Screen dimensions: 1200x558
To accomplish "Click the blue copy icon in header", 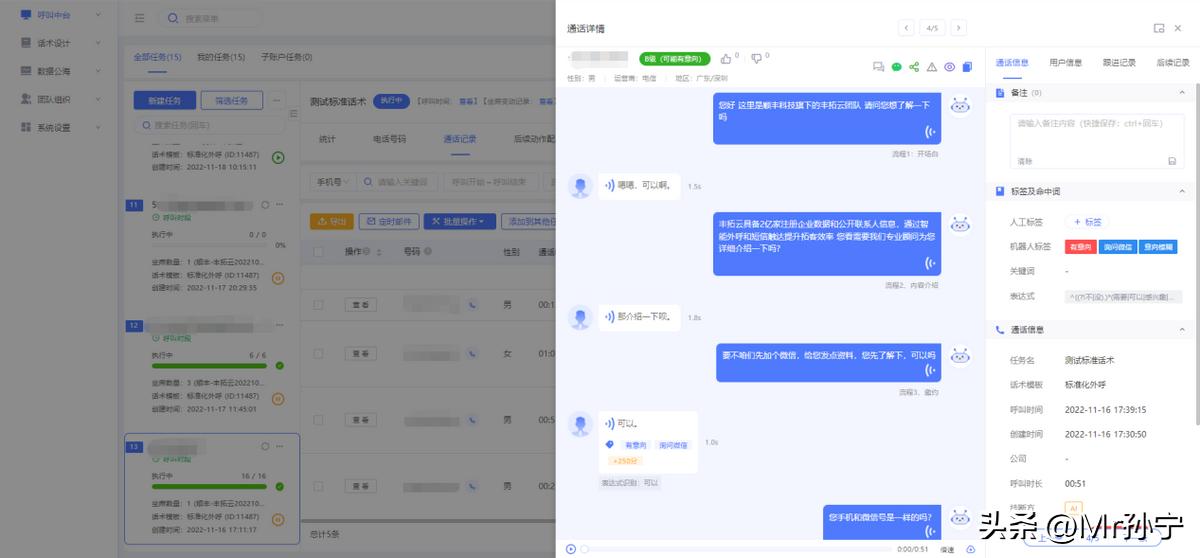I will pyautogui.click(x=967, y=67).
